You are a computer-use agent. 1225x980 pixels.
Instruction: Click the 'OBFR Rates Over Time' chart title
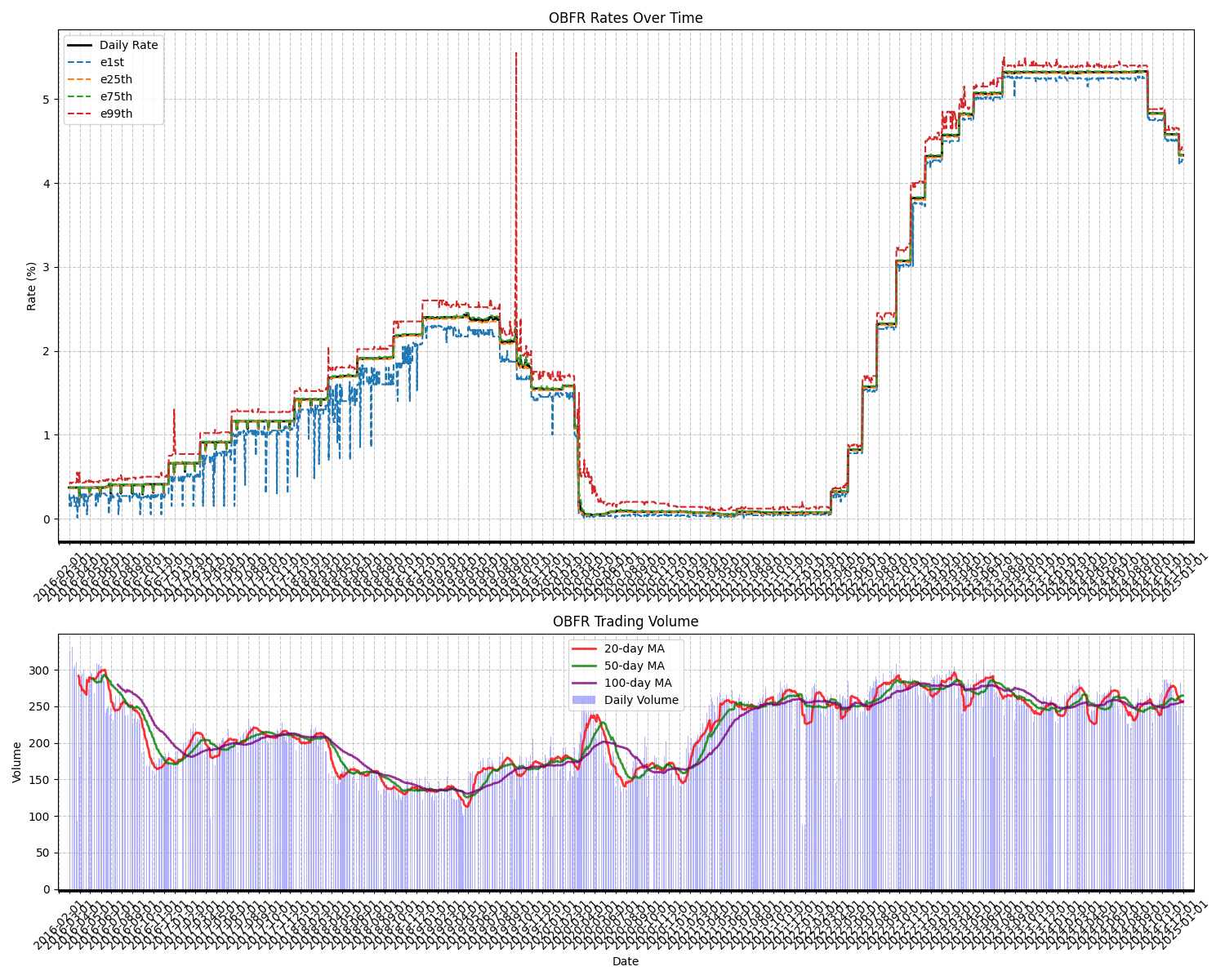click(x=626, y=18)
